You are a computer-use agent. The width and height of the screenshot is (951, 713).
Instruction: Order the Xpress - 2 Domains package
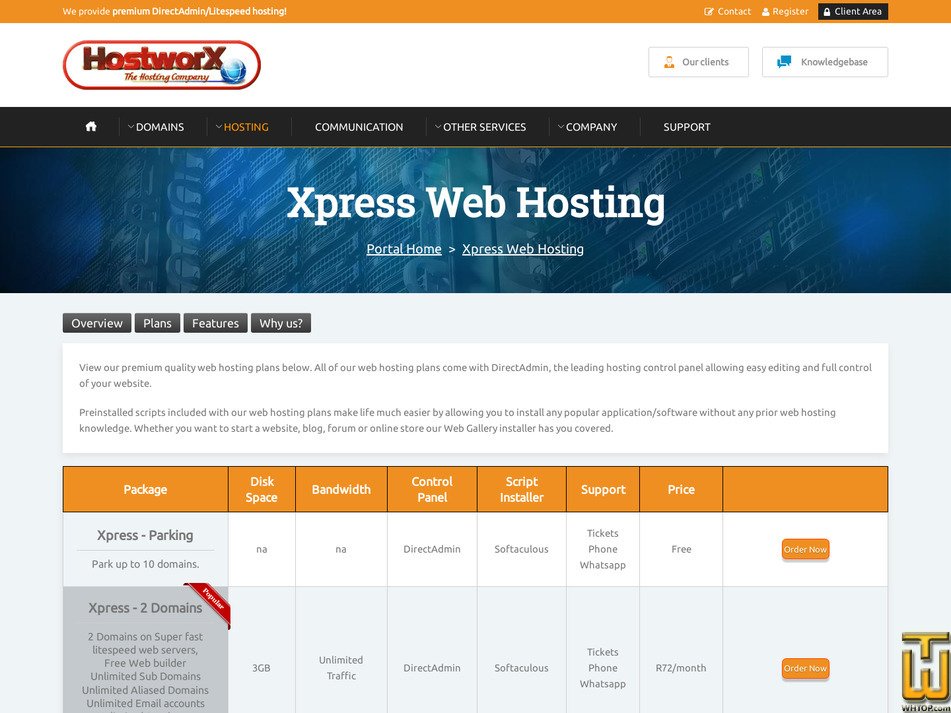tap(805, 668)
